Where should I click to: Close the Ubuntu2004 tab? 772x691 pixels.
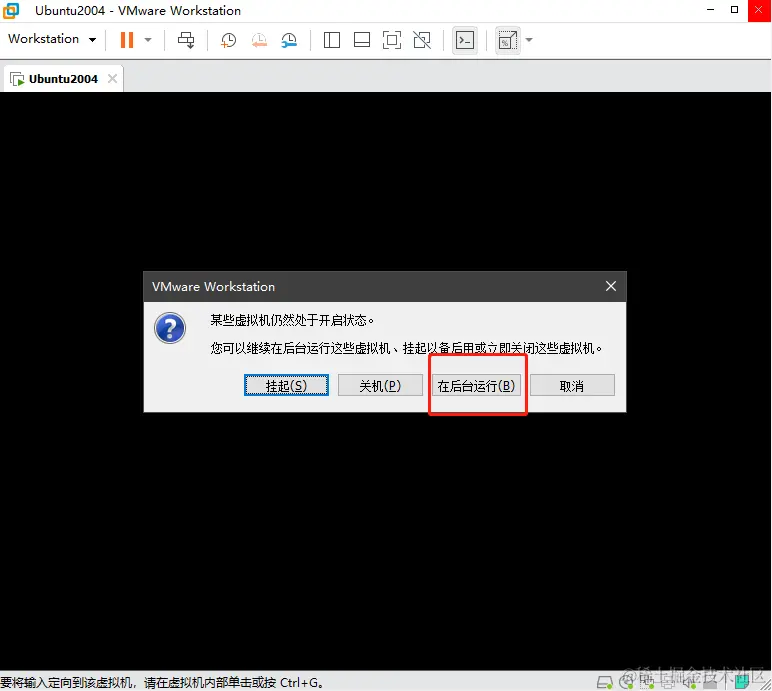(112, 78)
